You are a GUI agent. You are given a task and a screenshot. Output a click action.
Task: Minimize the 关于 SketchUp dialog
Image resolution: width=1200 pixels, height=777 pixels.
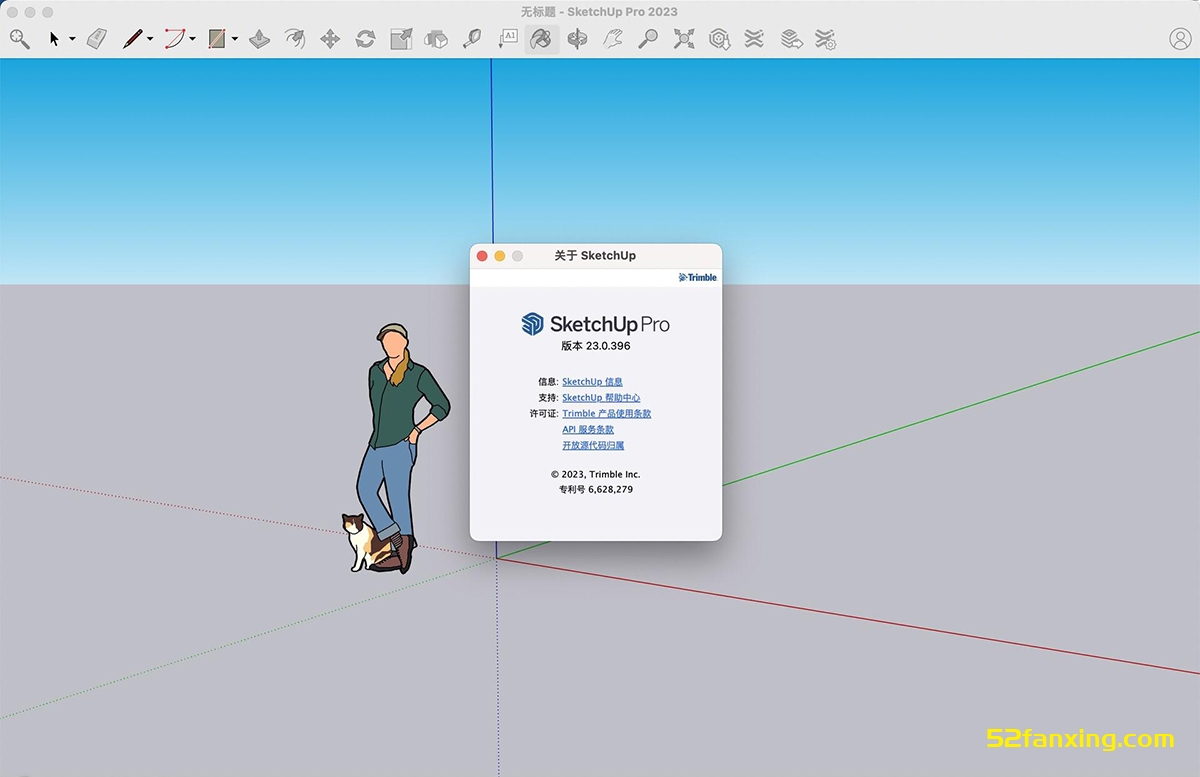(x=500, y=256)
